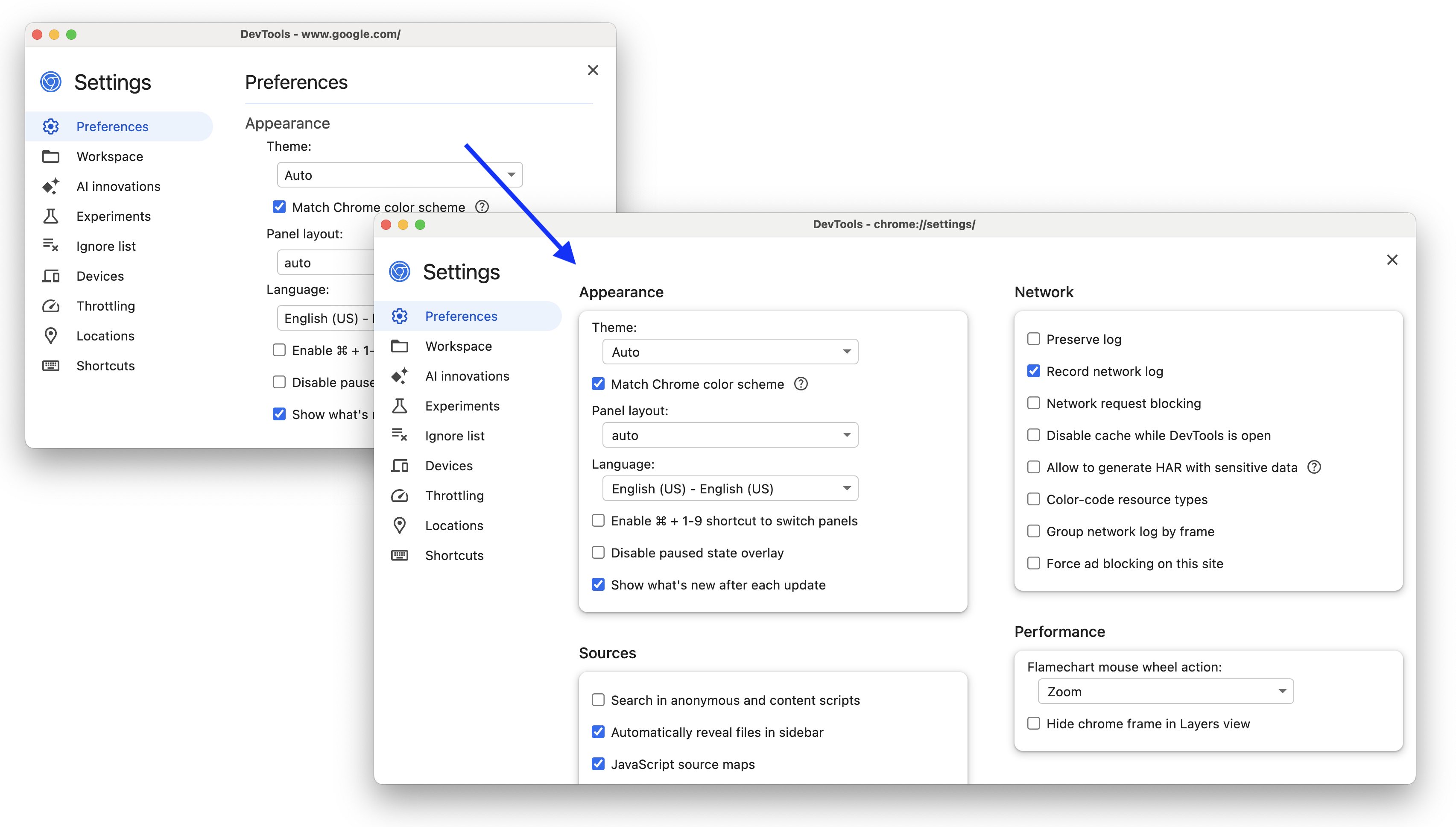Click the Workspace icon in sidebar

tap(400, 346)
